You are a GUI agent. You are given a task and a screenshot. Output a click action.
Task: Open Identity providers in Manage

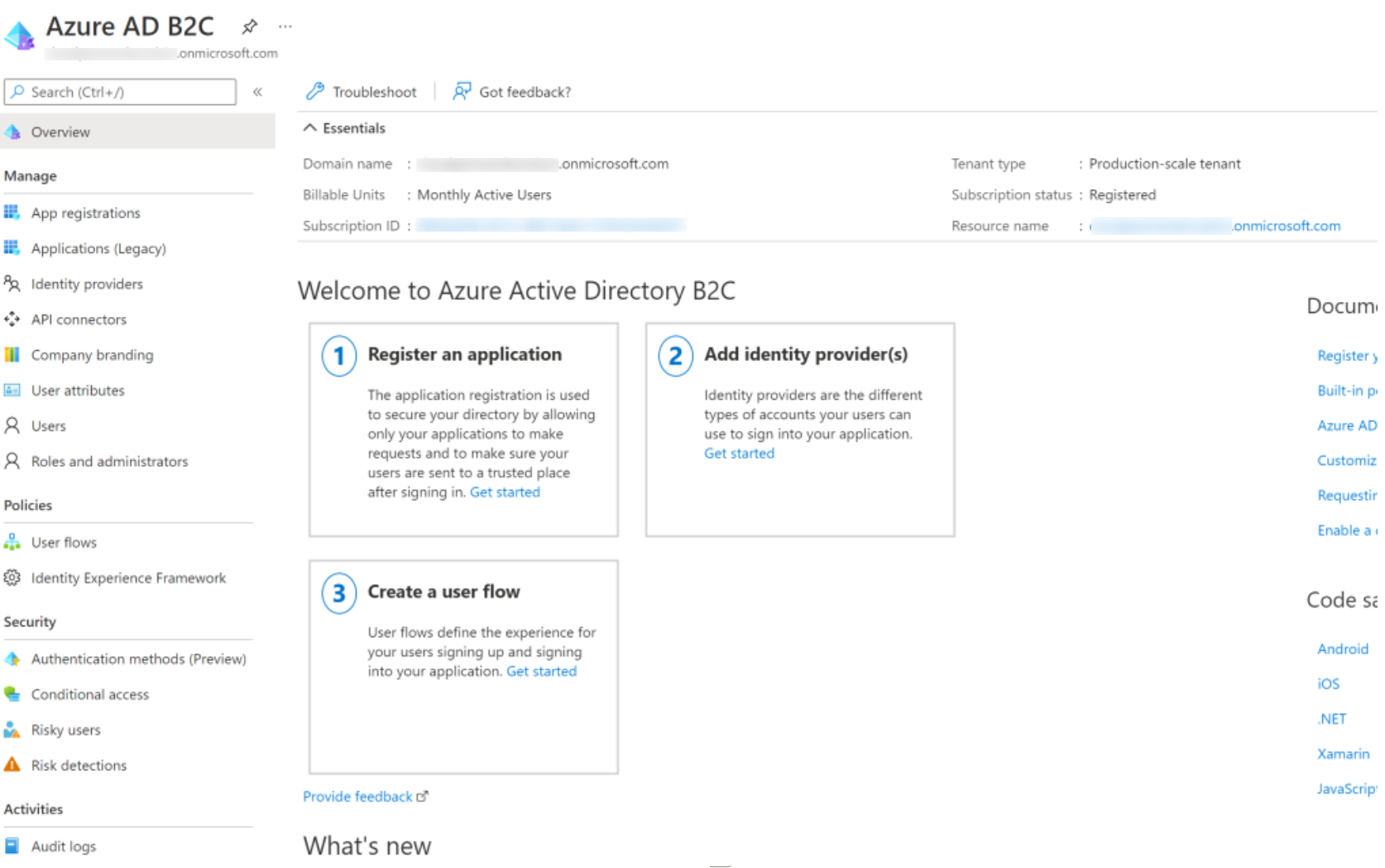pyautogui.click(x=87, y=284)
